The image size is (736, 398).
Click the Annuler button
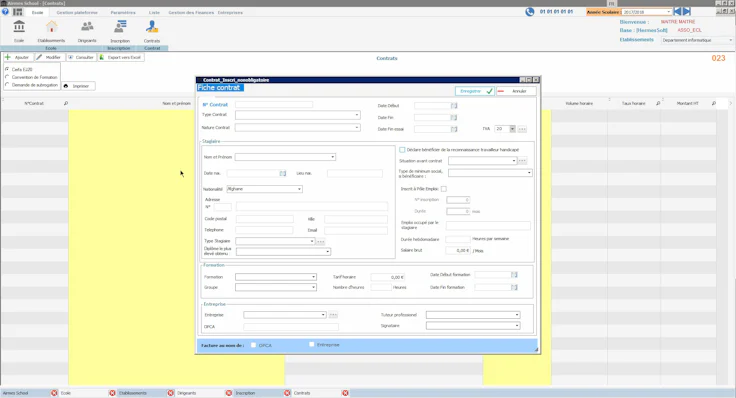point(516,91)
